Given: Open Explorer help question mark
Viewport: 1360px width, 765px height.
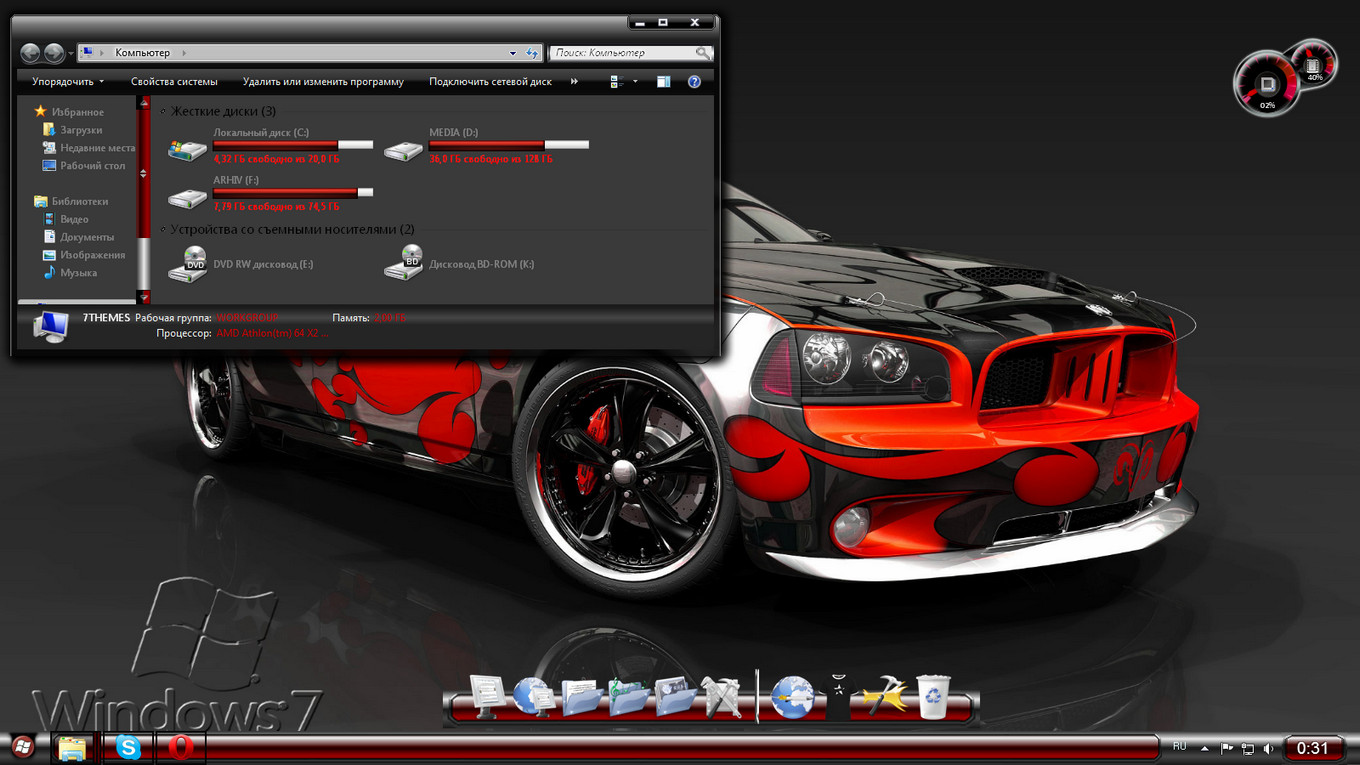Looking at the screenshot, I should point(694,82).
